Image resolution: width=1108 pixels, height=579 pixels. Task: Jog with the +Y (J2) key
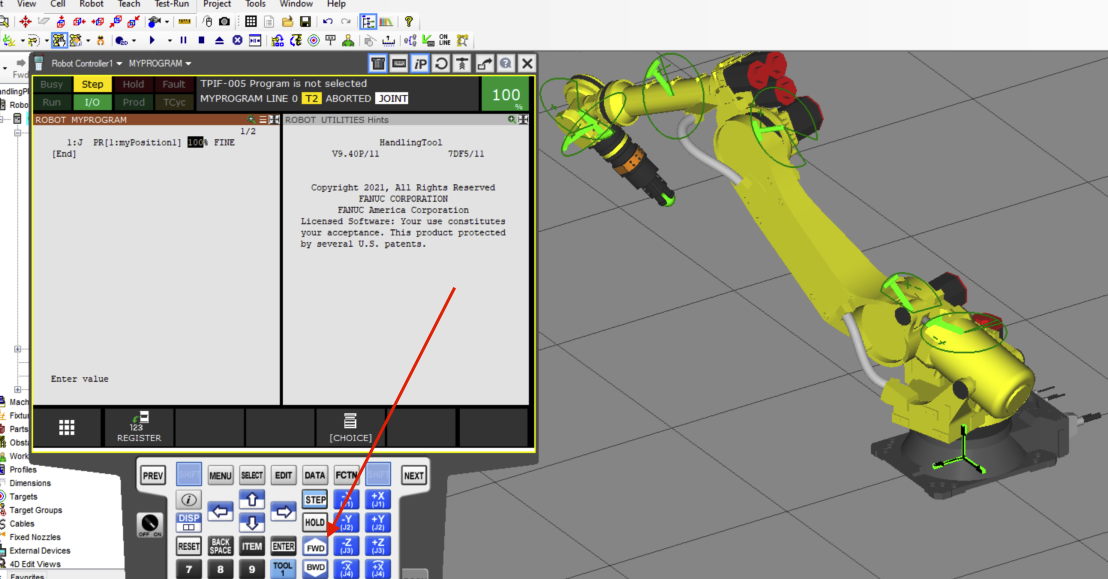(x=378, y=522)
